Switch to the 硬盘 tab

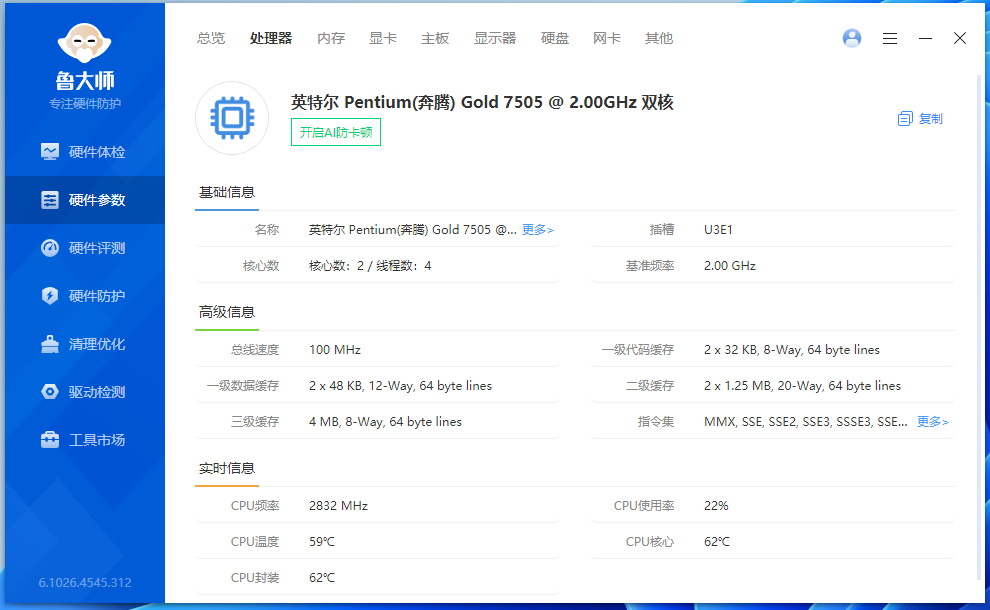point(555,39)
